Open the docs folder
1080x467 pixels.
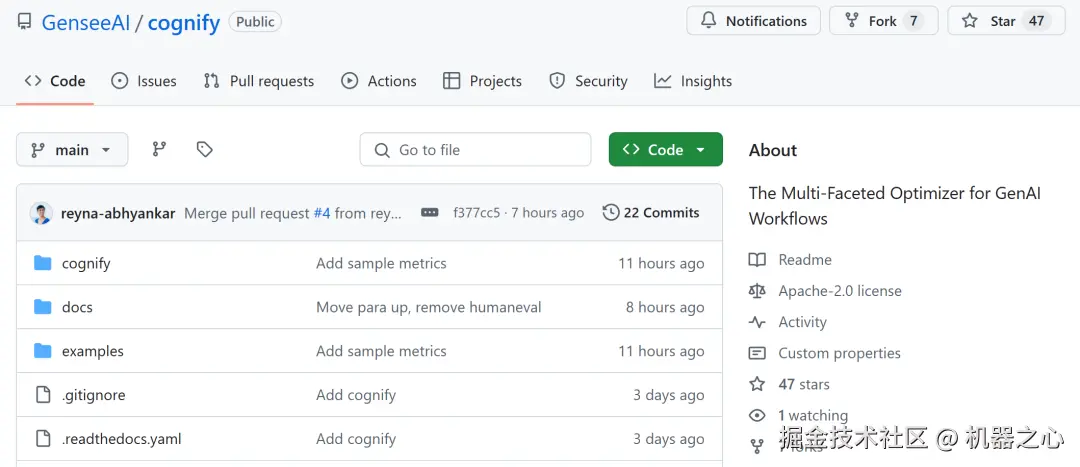click(77, 307)
